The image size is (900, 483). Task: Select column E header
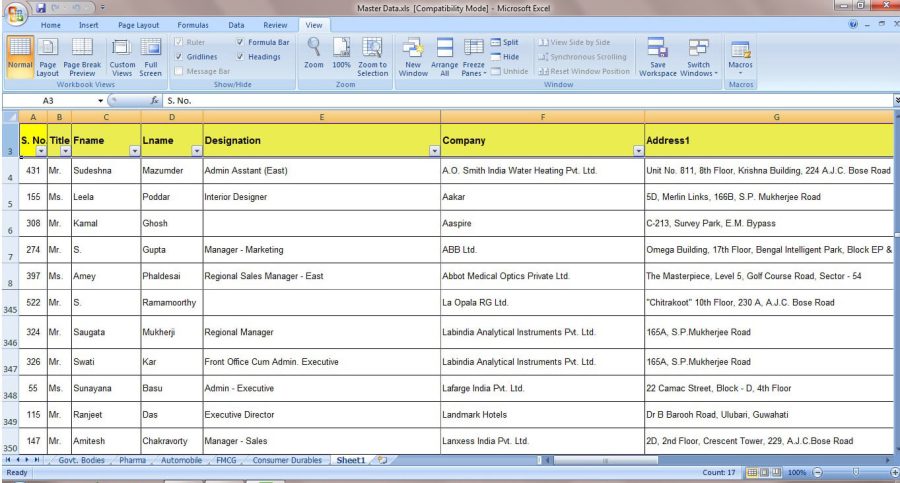[x=321, y=117]
